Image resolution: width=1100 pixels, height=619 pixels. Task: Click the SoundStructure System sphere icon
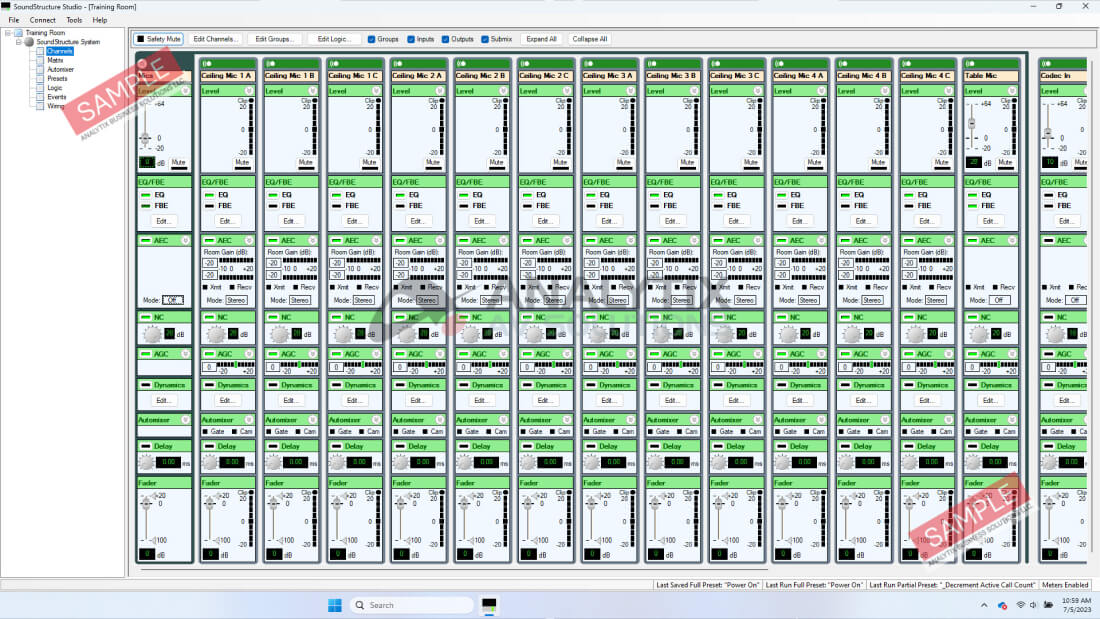coord(29,42)
